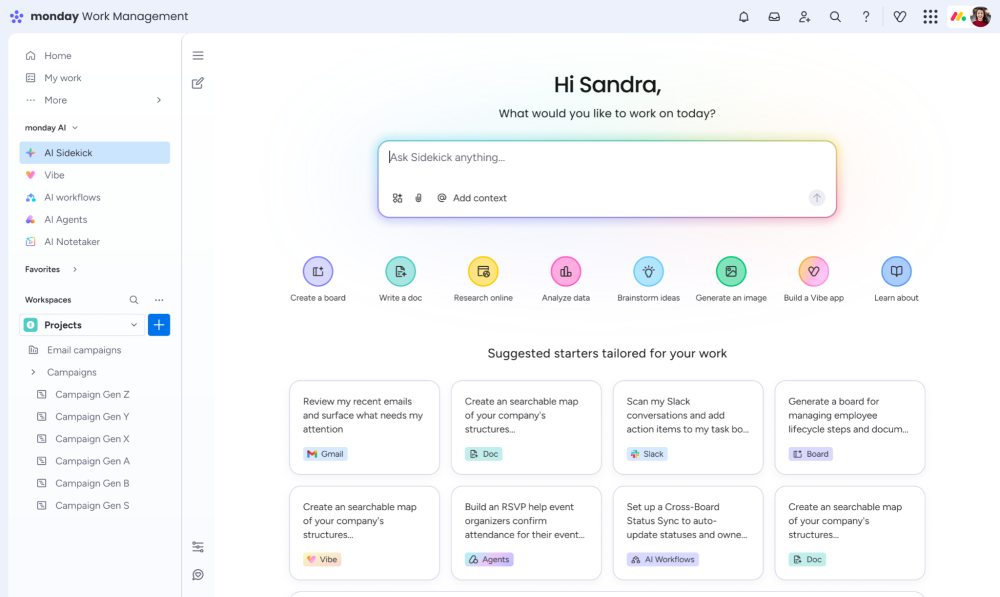Open the apps grid menu icon
The height and width of the screenshot is (597, 1000).
tap(930, 17)
